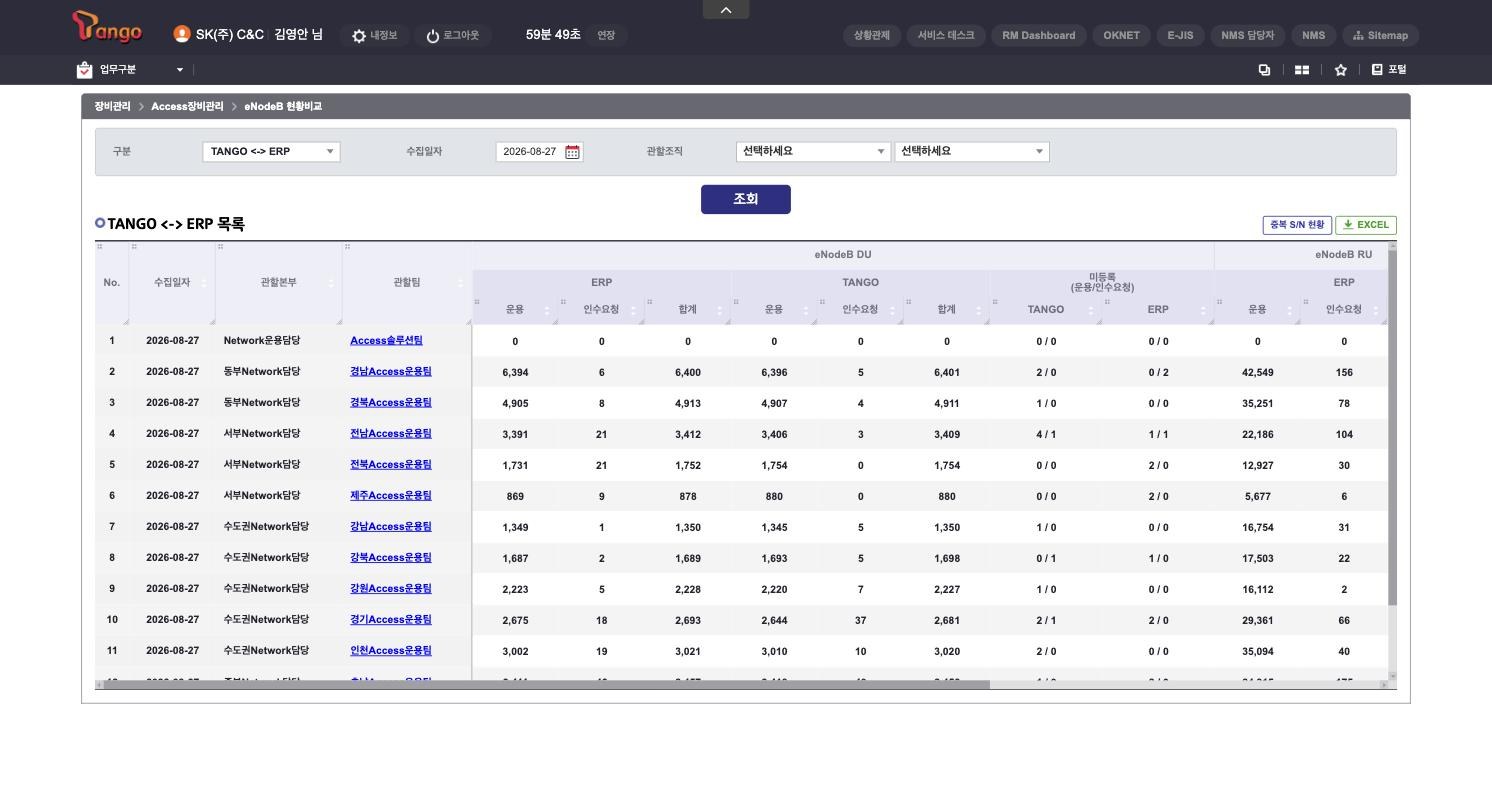
Task: Open the E-JIS menu
Action: click(1180, 36)
